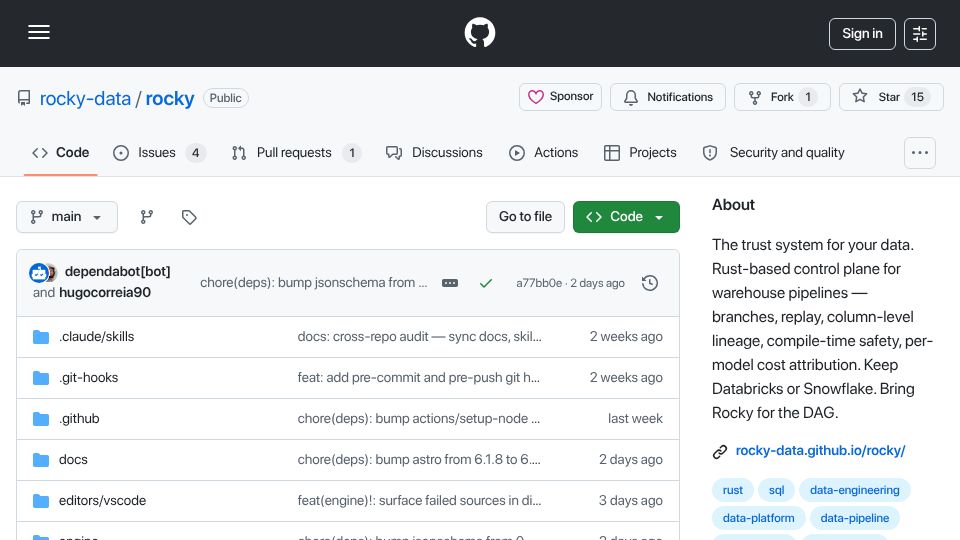Switch to the Discussions tab

[x=434, y=152]
